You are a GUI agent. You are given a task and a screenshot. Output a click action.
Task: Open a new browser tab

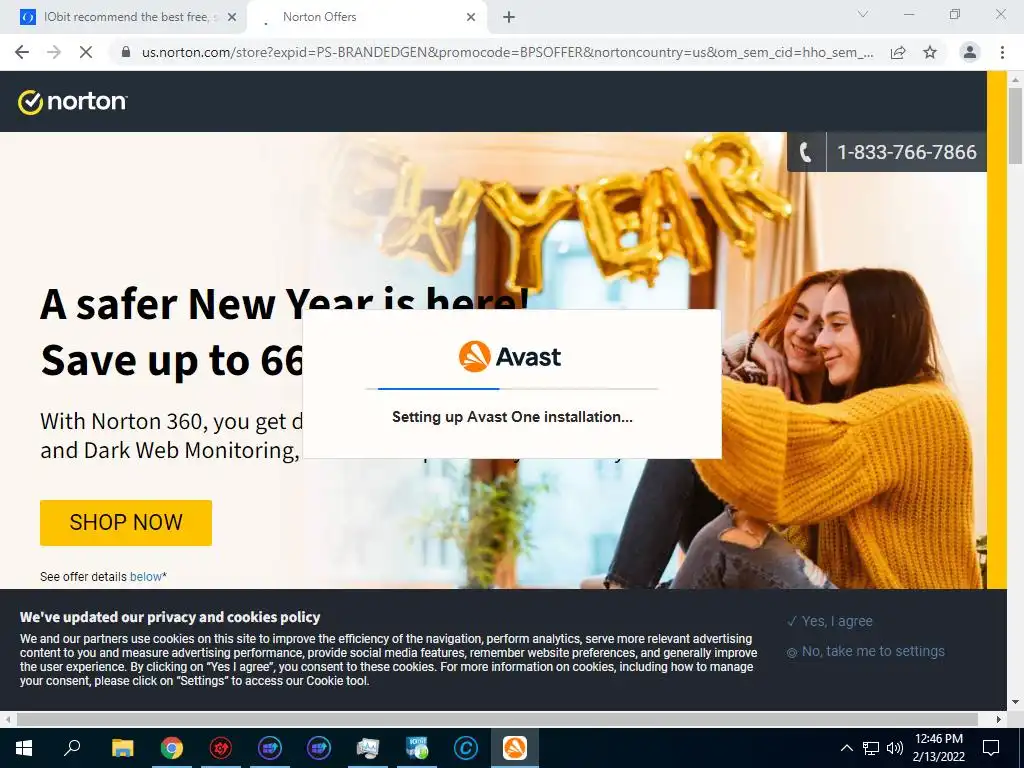point(509,18)
